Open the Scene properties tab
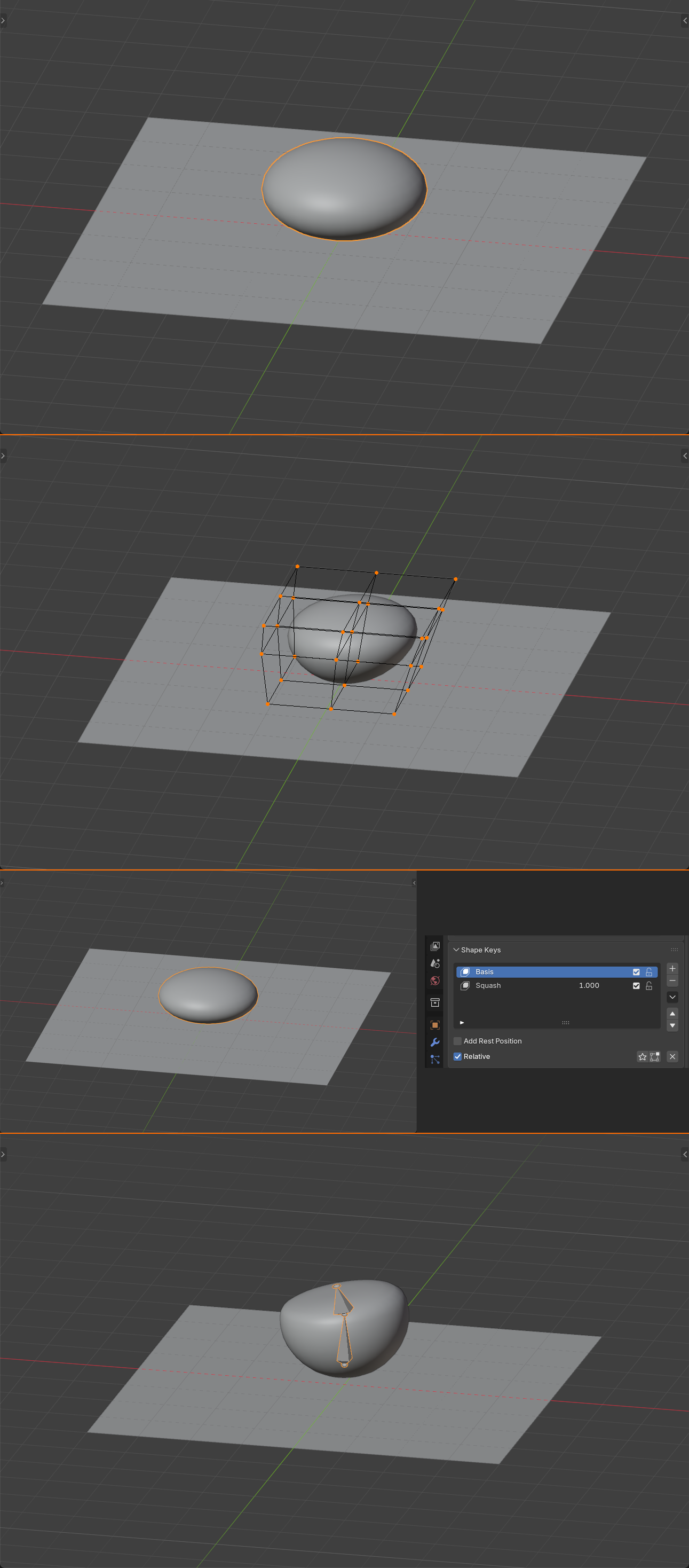The height and width of the screenshot is (1568, 689). (x=435, y=963)
